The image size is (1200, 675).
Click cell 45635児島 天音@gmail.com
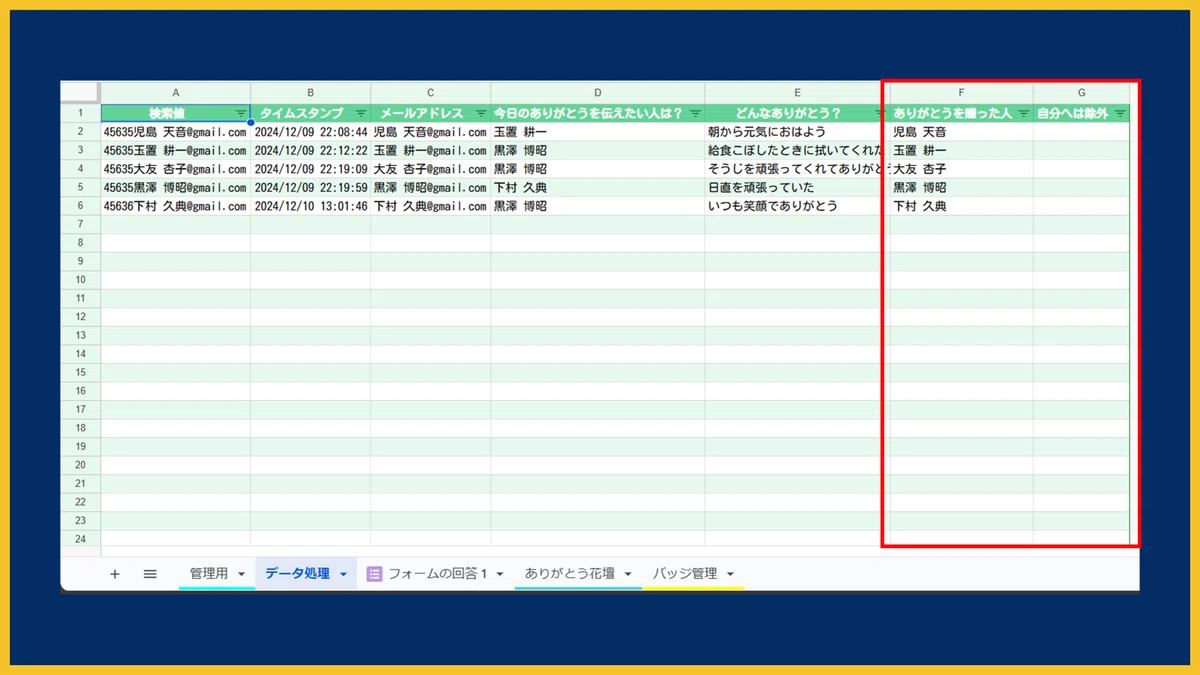point(175,131)
